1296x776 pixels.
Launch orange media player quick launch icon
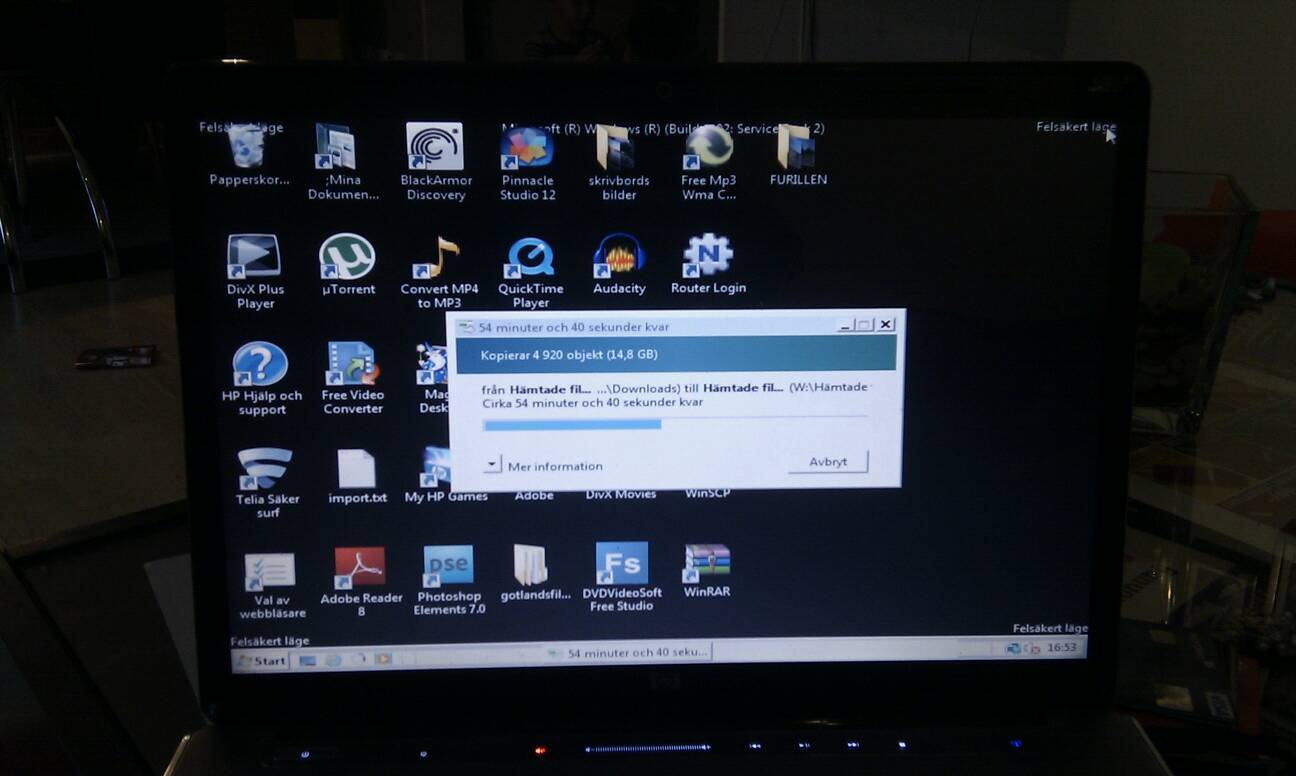coord(383,659)
